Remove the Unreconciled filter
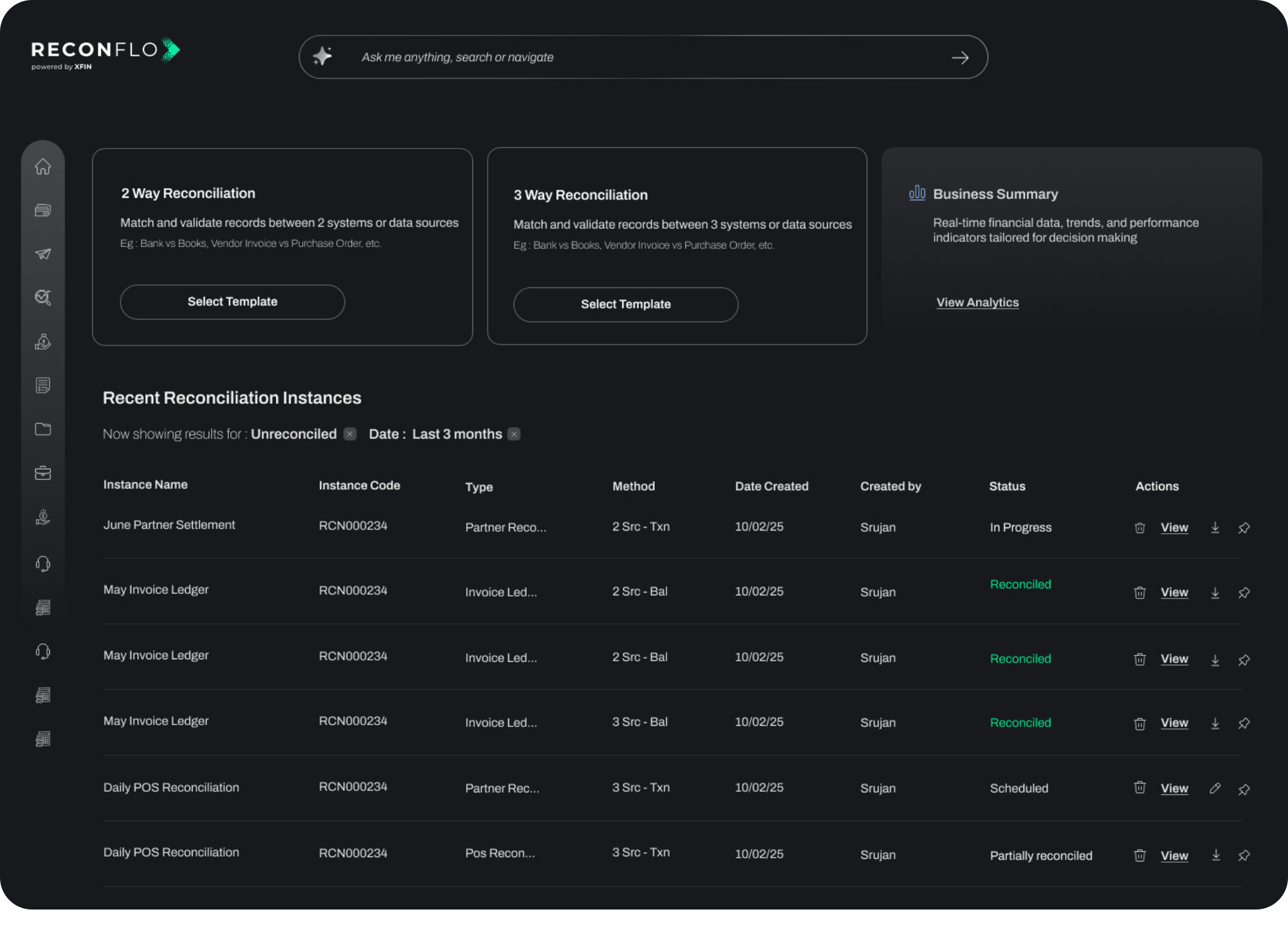Viewport: 1288px width, 930px height. pyautogui.click(x=350, y=434)
